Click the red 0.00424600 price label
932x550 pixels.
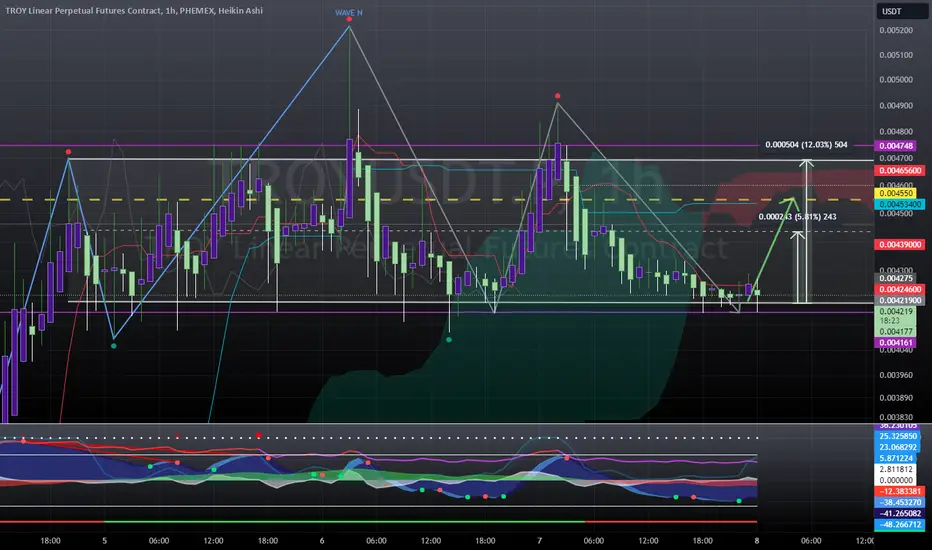coord(899,290)
